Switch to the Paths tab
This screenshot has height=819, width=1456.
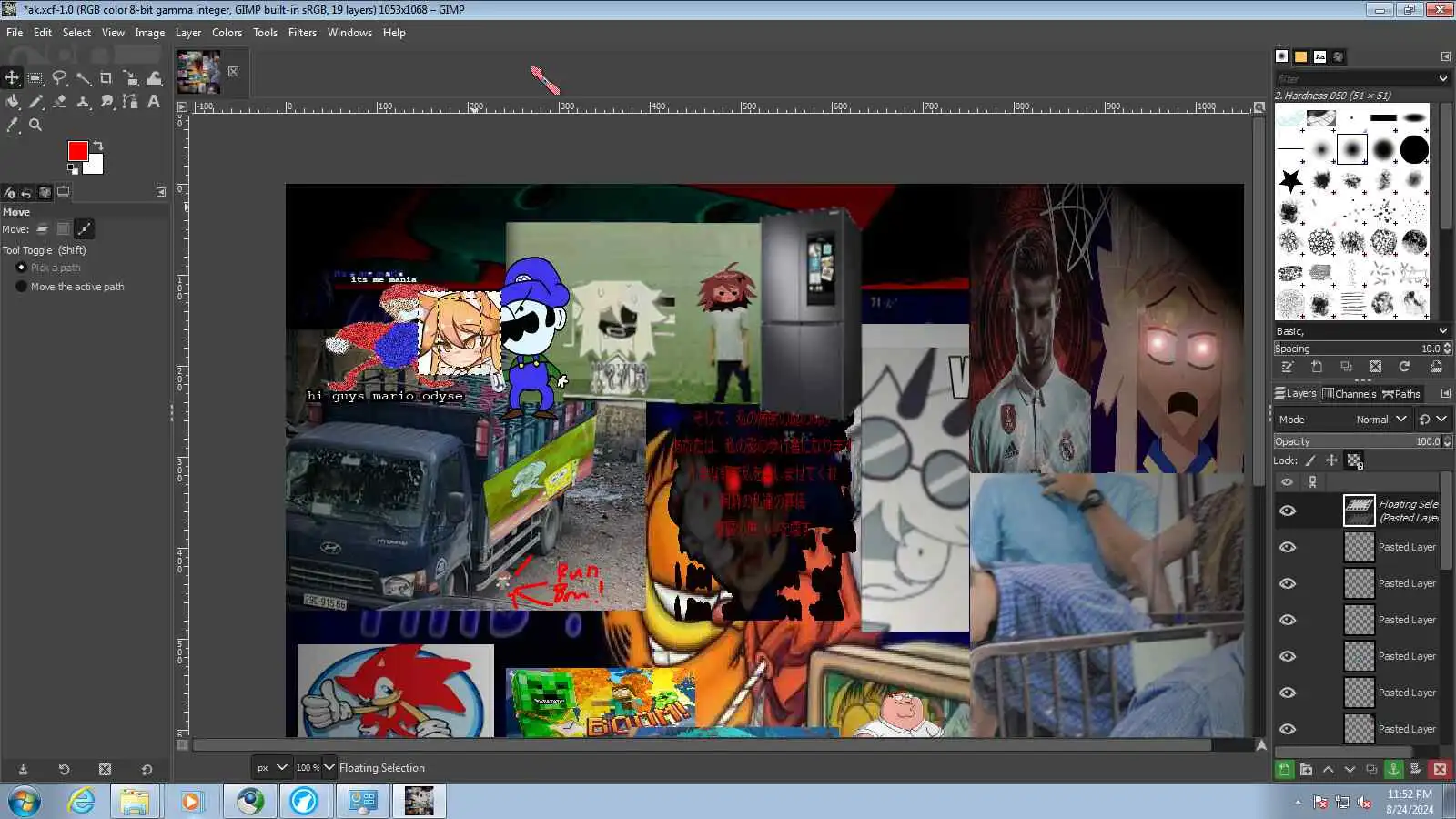coord(1401,394)
